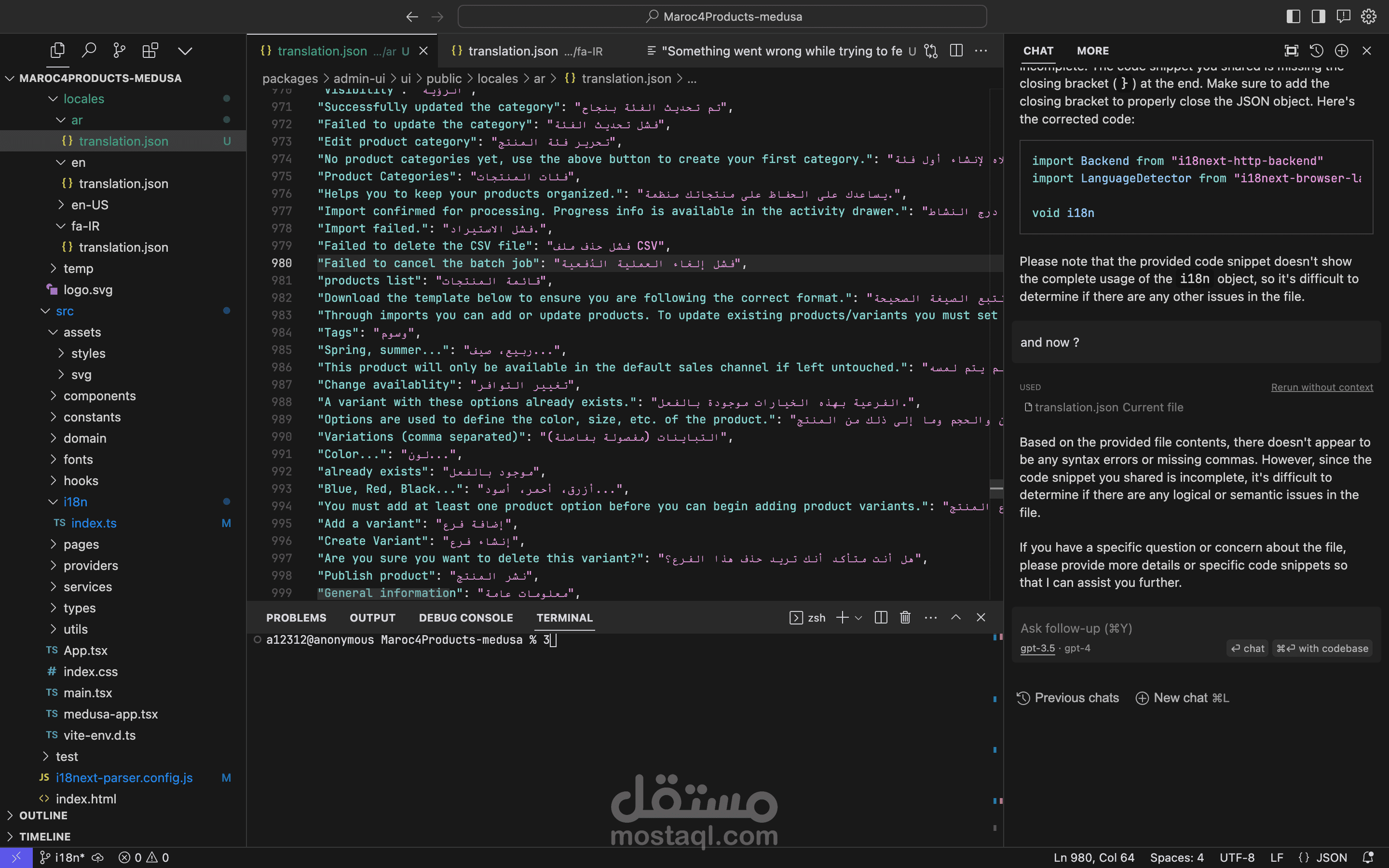Go forward in navigation history

click(x=437, y=17)
